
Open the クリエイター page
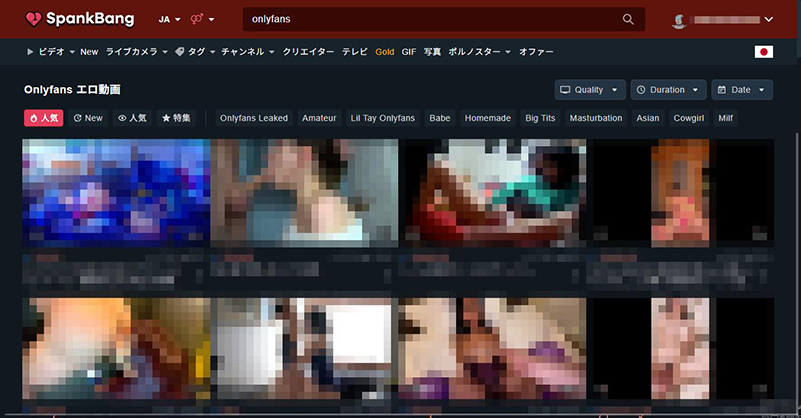[x=308, y=52]
